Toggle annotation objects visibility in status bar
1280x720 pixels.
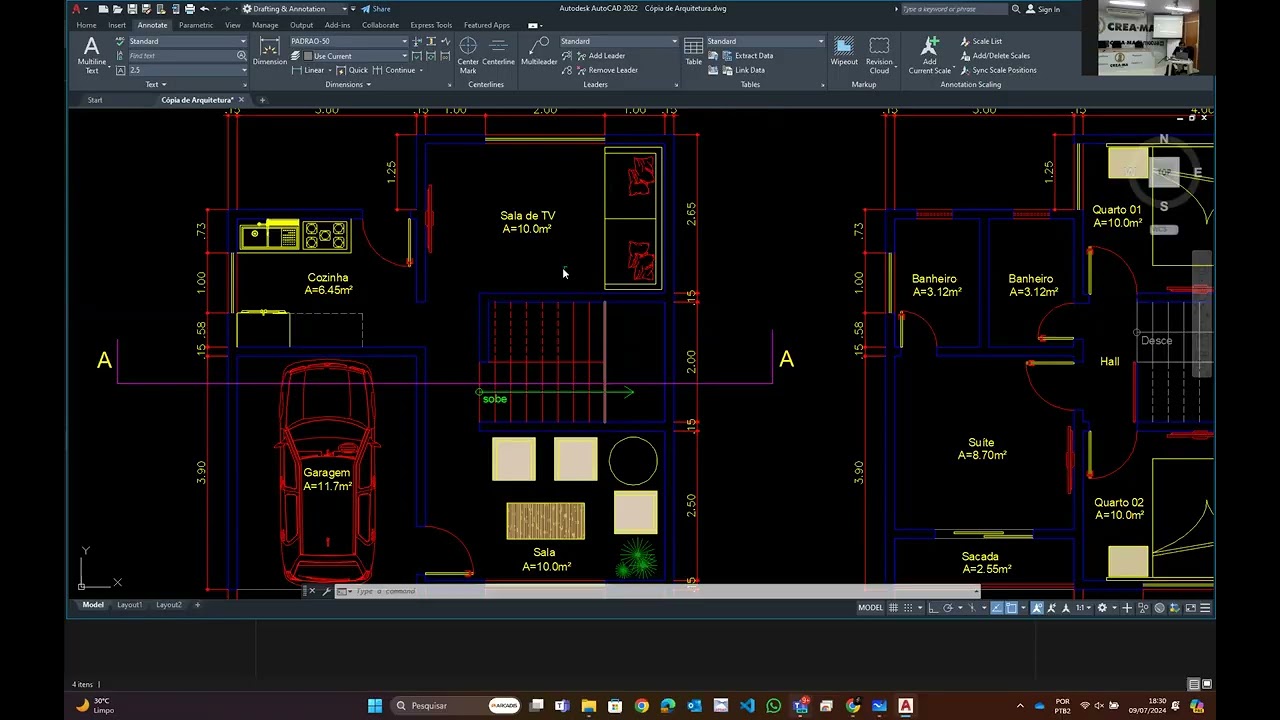(x=1038, y=608)
